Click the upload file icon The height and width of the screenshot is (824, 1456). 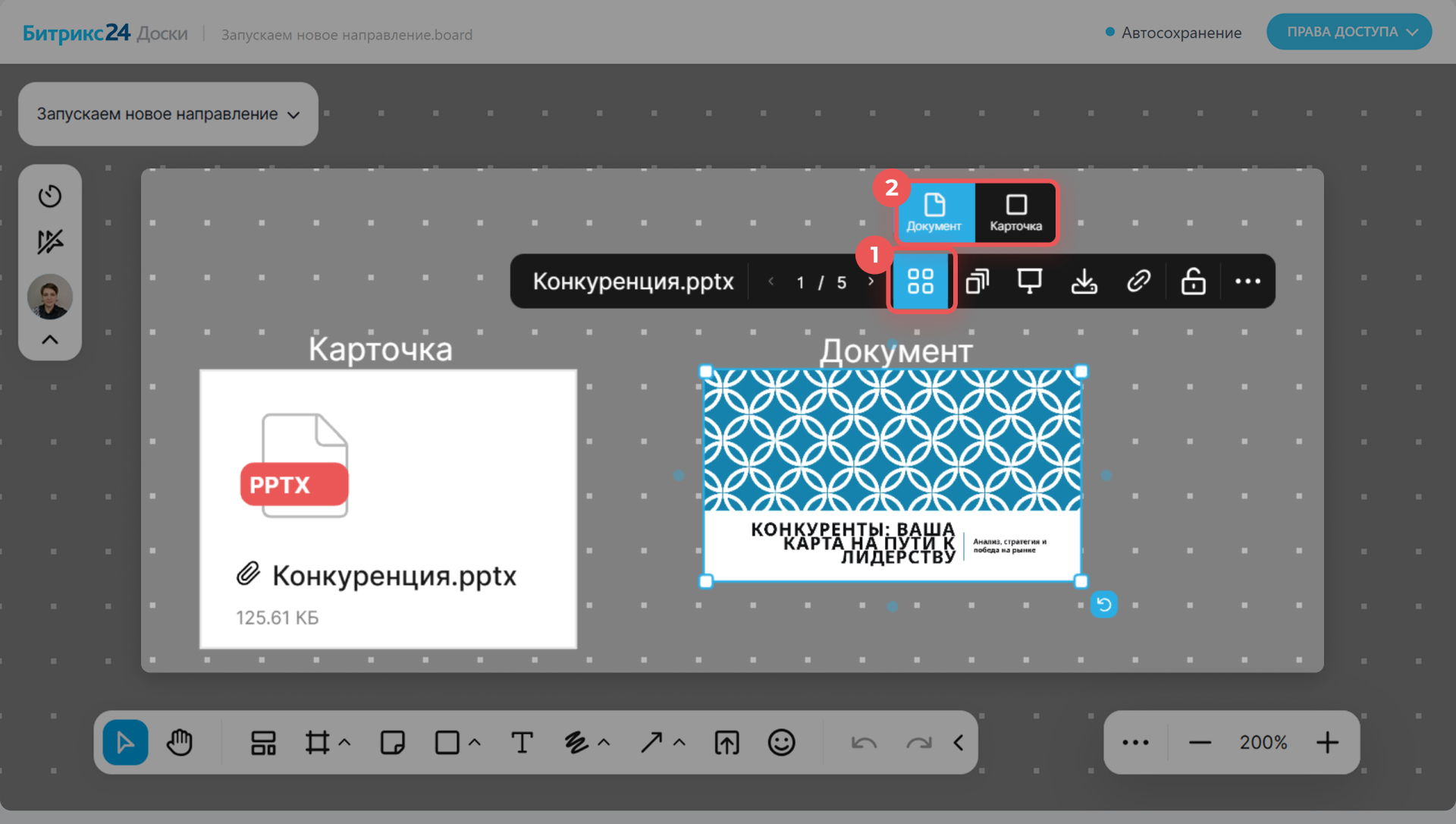pyautogui.click(x=726, y=742)
